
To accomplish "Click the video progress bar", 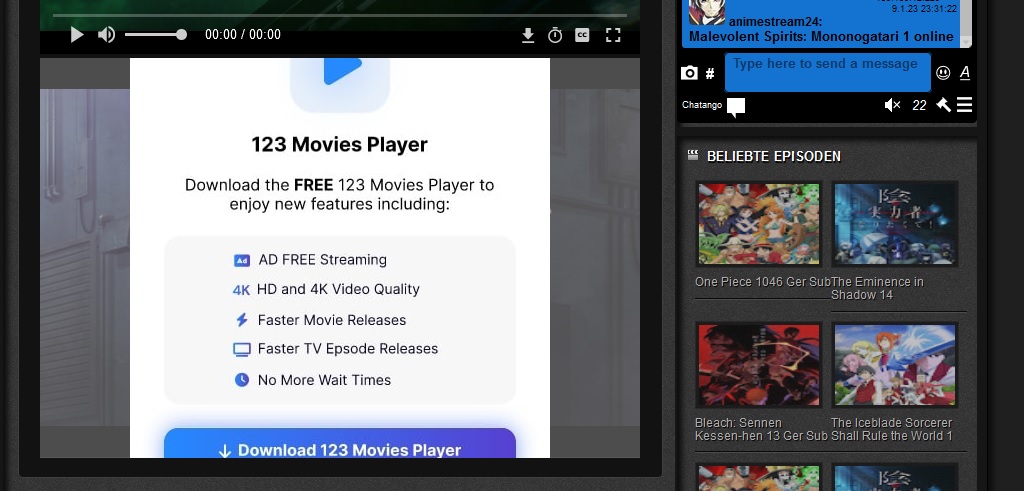I will 340,15.
